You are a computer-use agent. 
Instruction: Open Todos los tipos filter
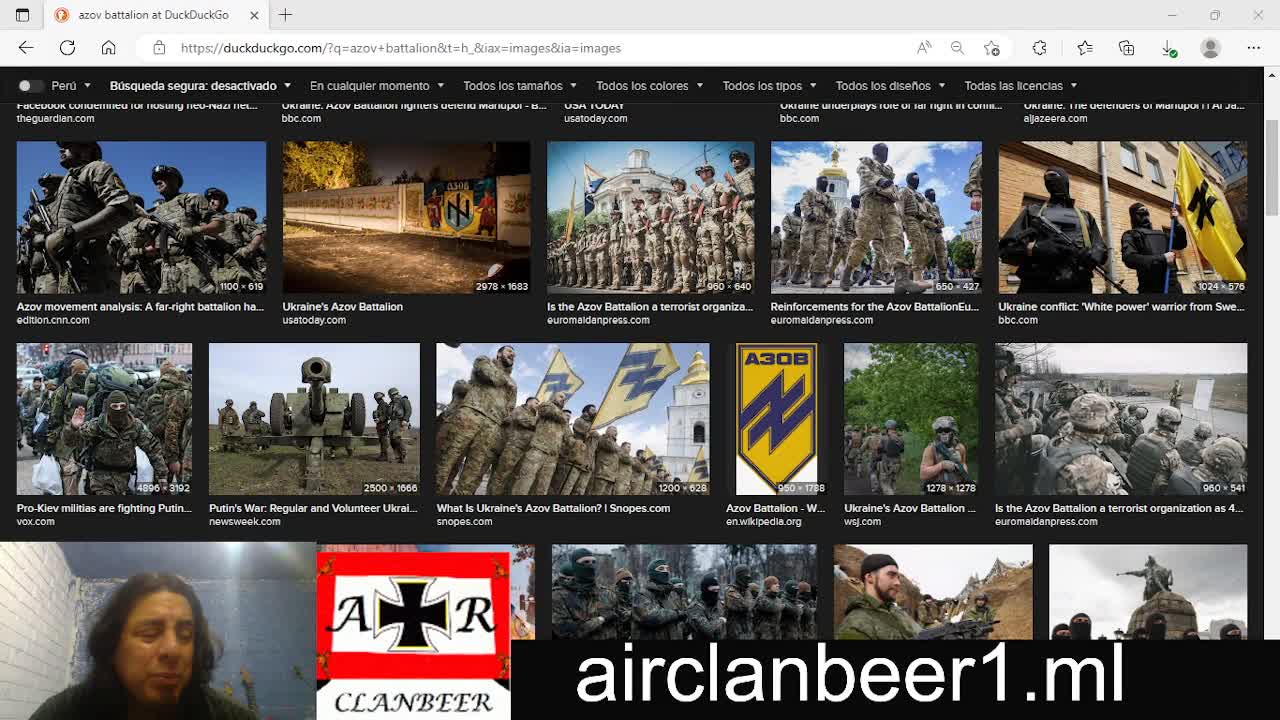click(769, 86)
